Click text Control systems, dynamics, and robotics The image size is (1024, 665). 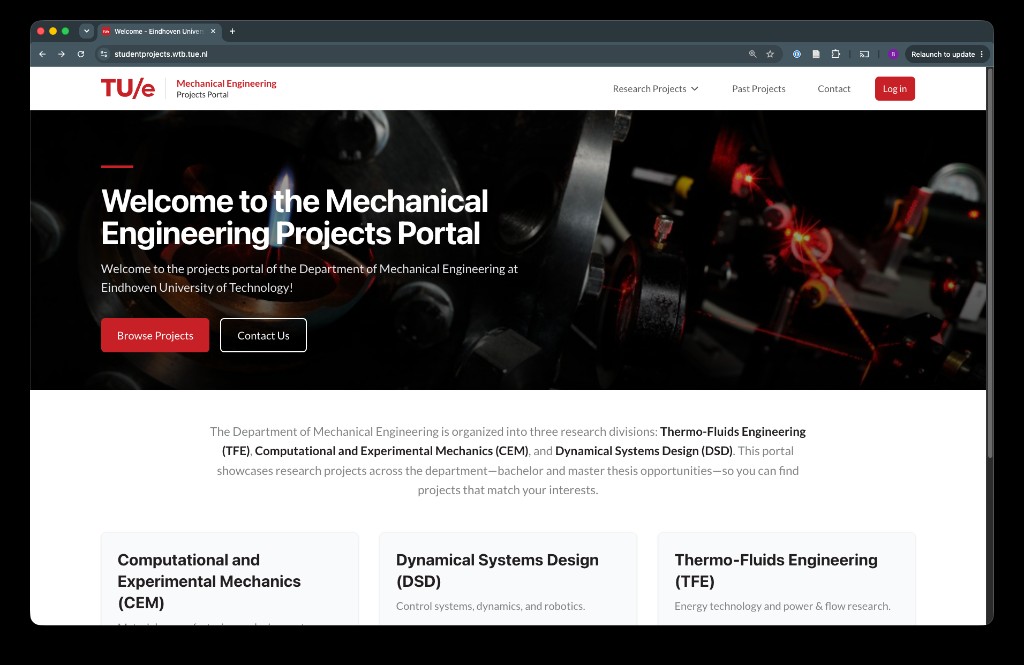coord(490,606)
